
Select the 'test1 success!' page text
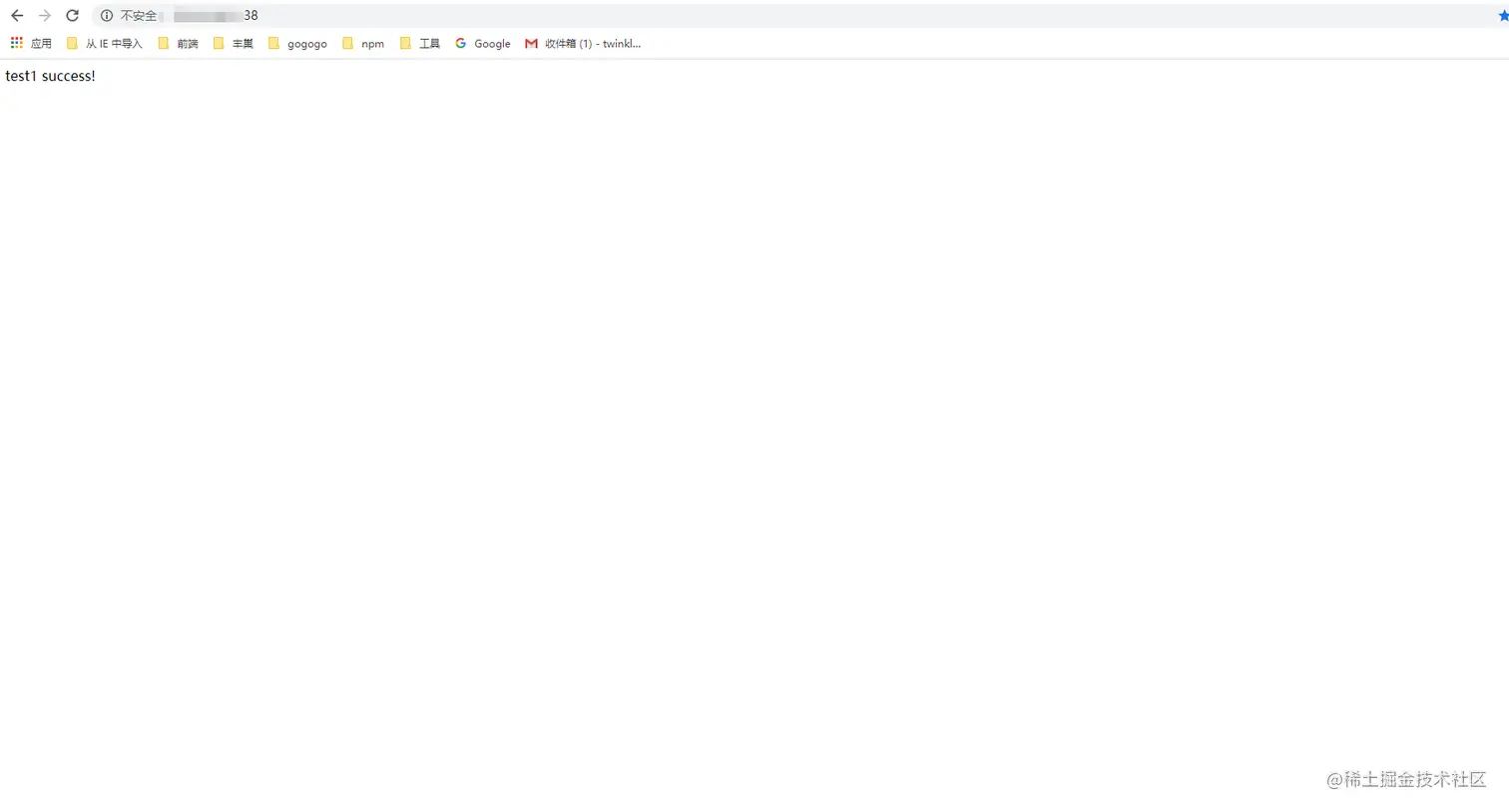50,76
